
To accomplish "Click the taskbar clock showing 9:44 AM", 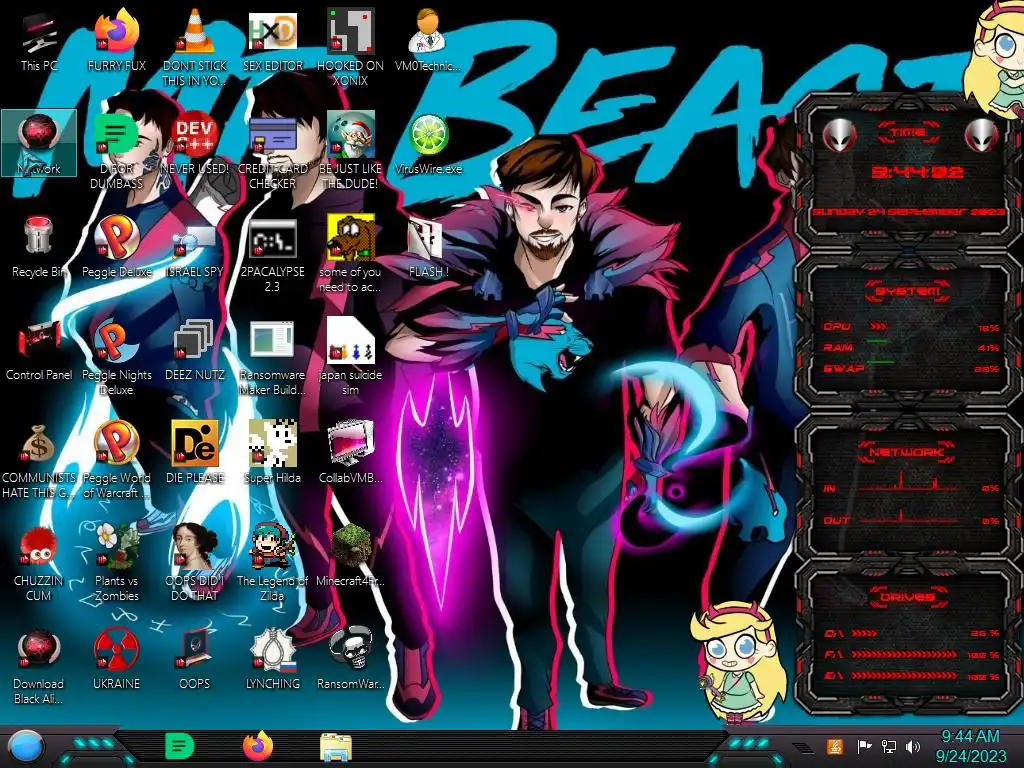I will coord(970,746).
